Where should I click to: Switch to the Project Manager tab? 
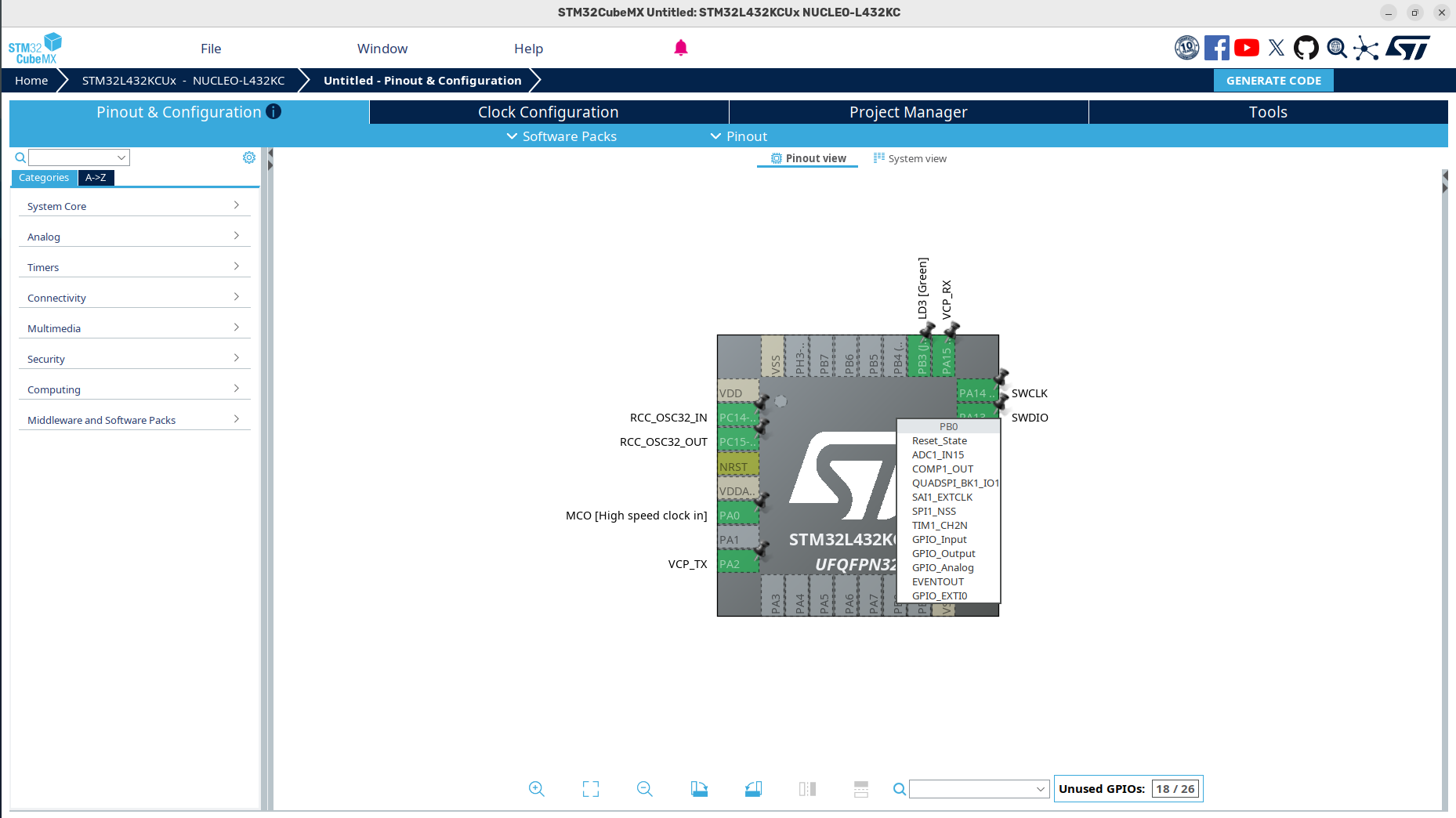coord(908,112)
